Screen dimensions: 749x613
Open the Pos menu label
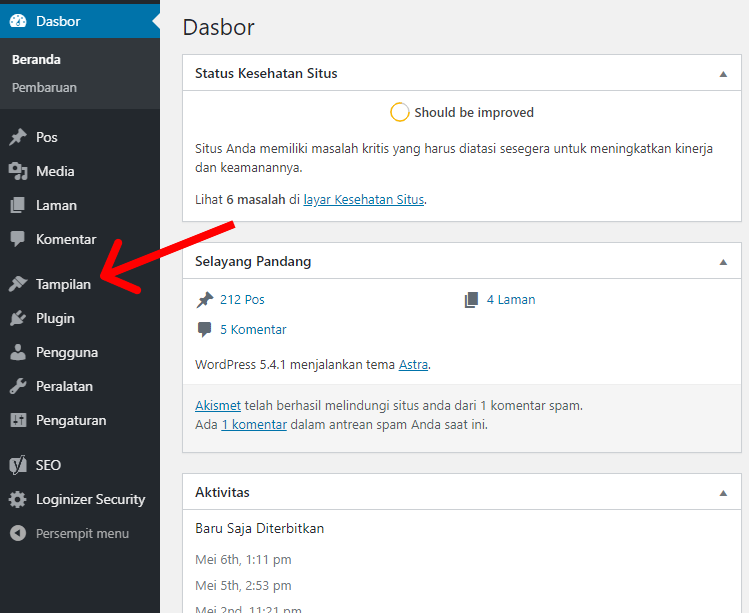47,137
